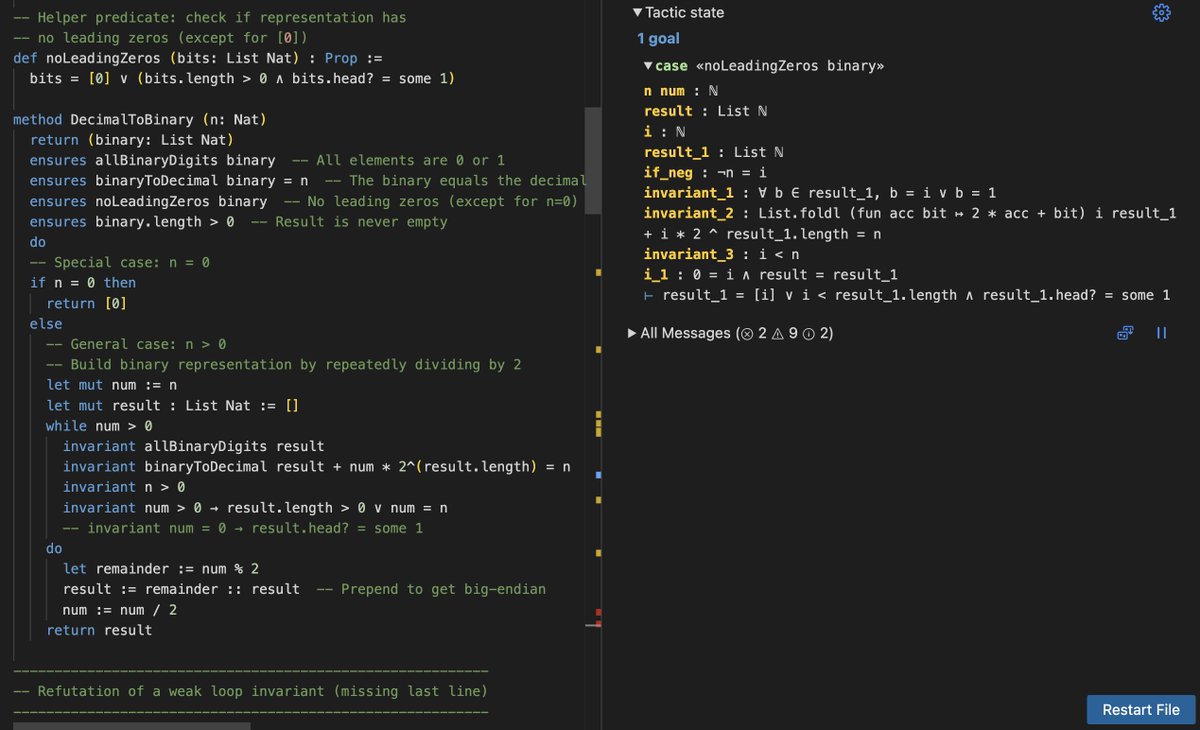Click the '1 goal' heading
Screen dimensions: 1200x730
pos(658,39)
